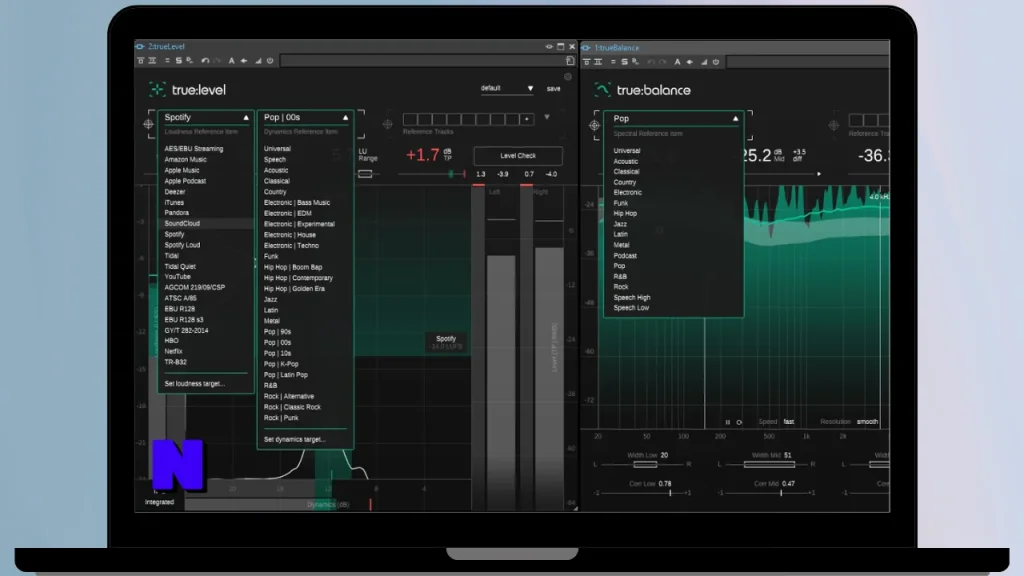Click the circle icon next to pause in true:balance
This screenshot has height=576, width=1024.
coord(739,423)
